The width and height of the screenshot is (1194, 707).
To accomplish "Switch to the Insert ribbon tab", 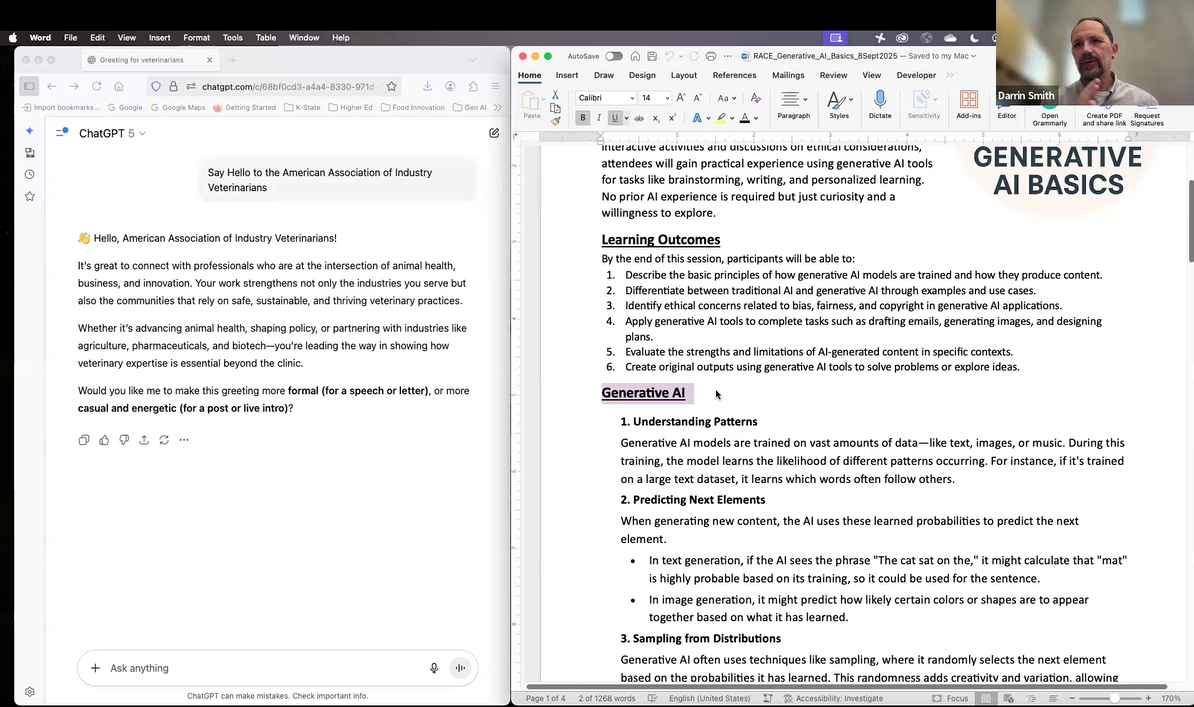I will pos(567,74).
